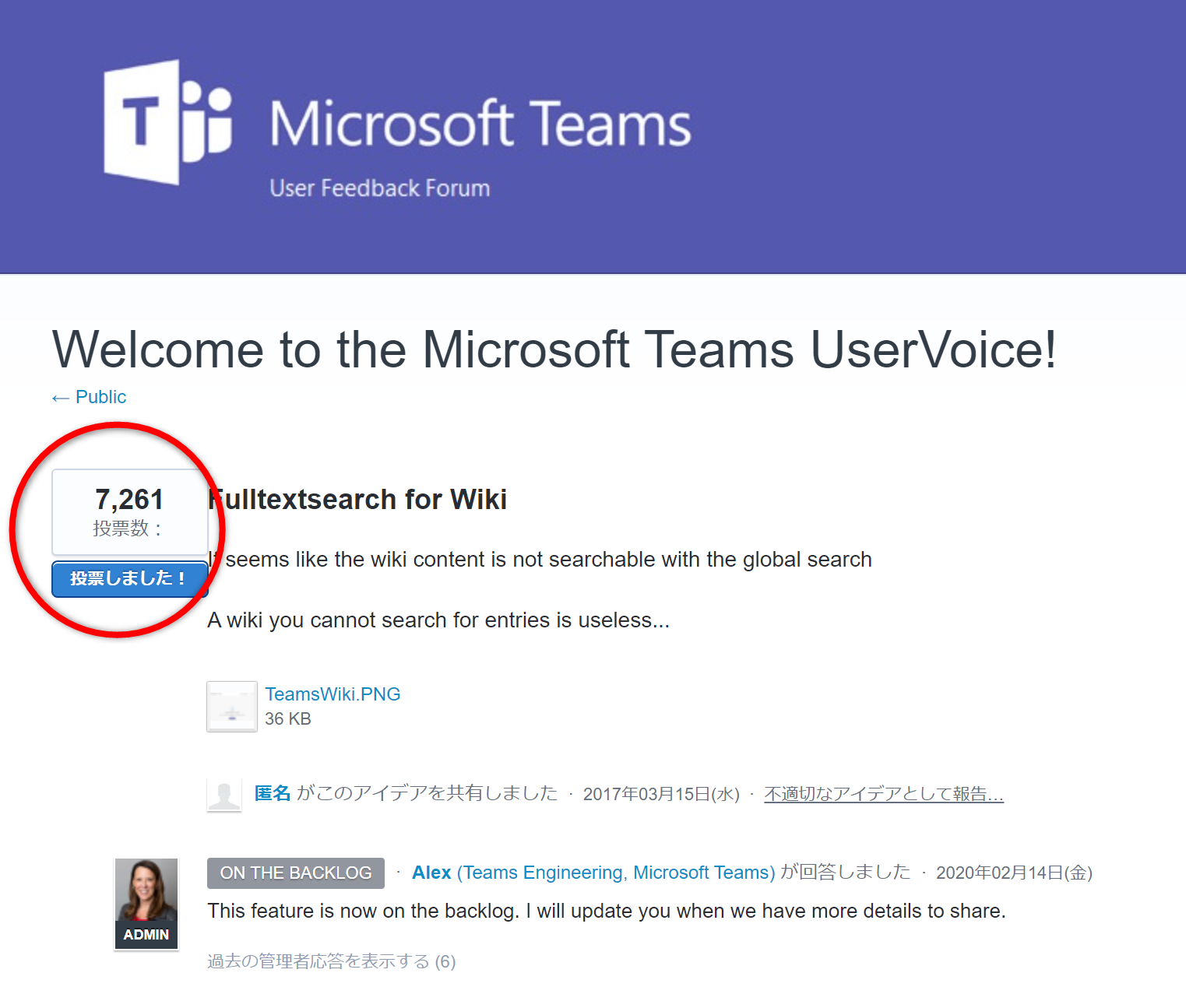
Task: Click the 7,261 vote count box
Action: [x=129, y=511]
